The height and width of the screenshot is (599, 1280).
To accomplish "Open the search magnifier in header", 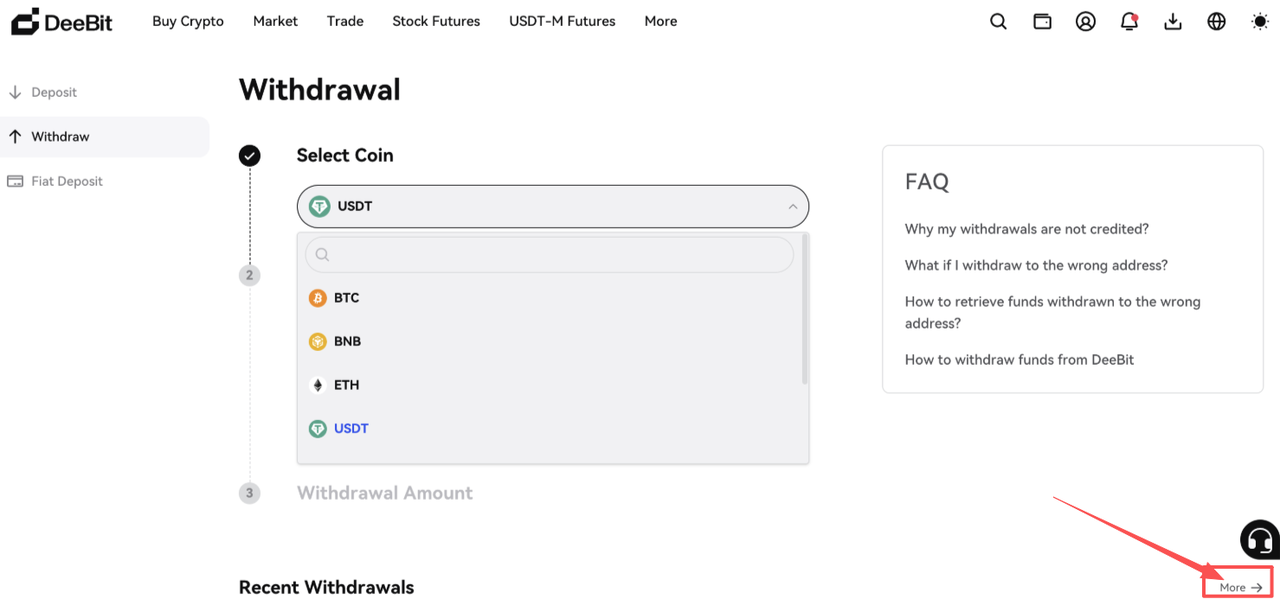I will (x=998, y=21).
